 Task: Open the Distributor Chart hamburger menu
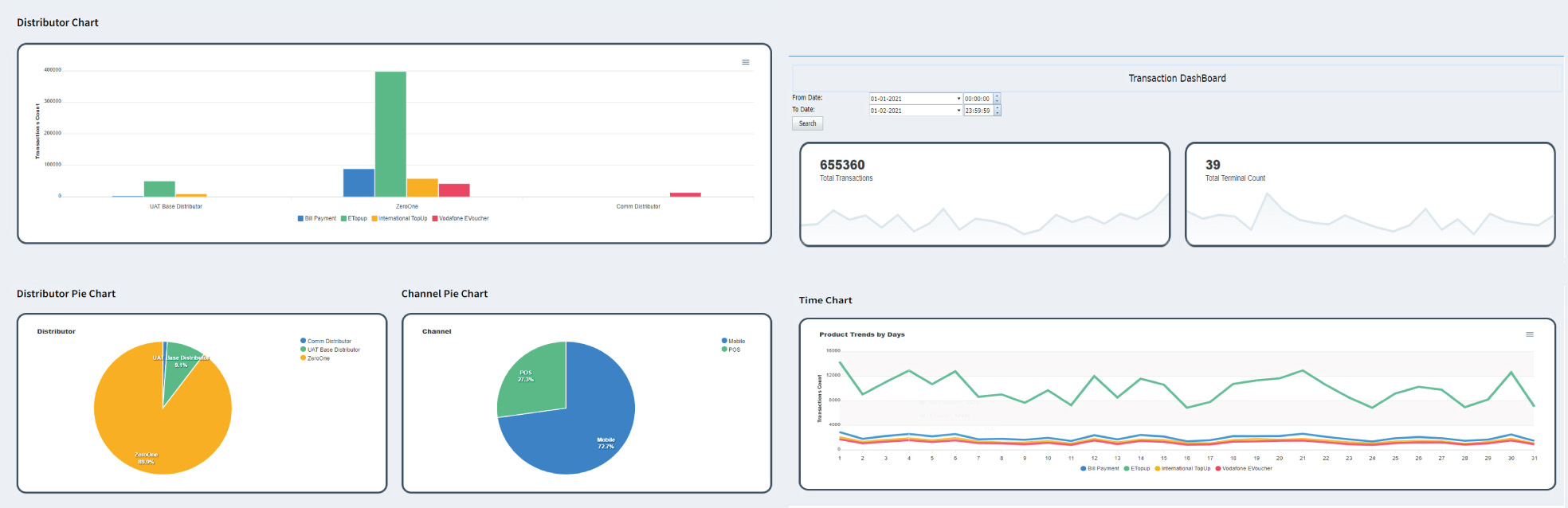click(746, 62)
